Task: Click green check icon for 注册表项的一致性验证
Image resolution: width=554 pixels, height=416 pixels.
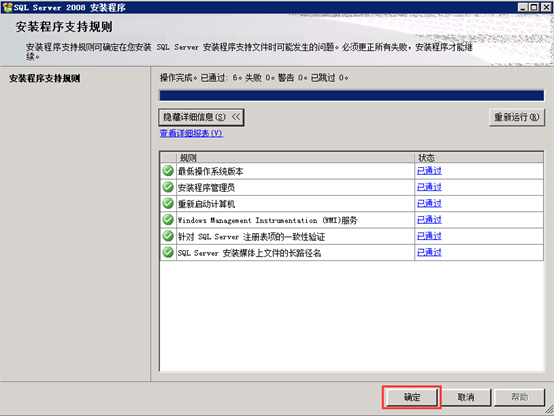Action: pos(168,236)
